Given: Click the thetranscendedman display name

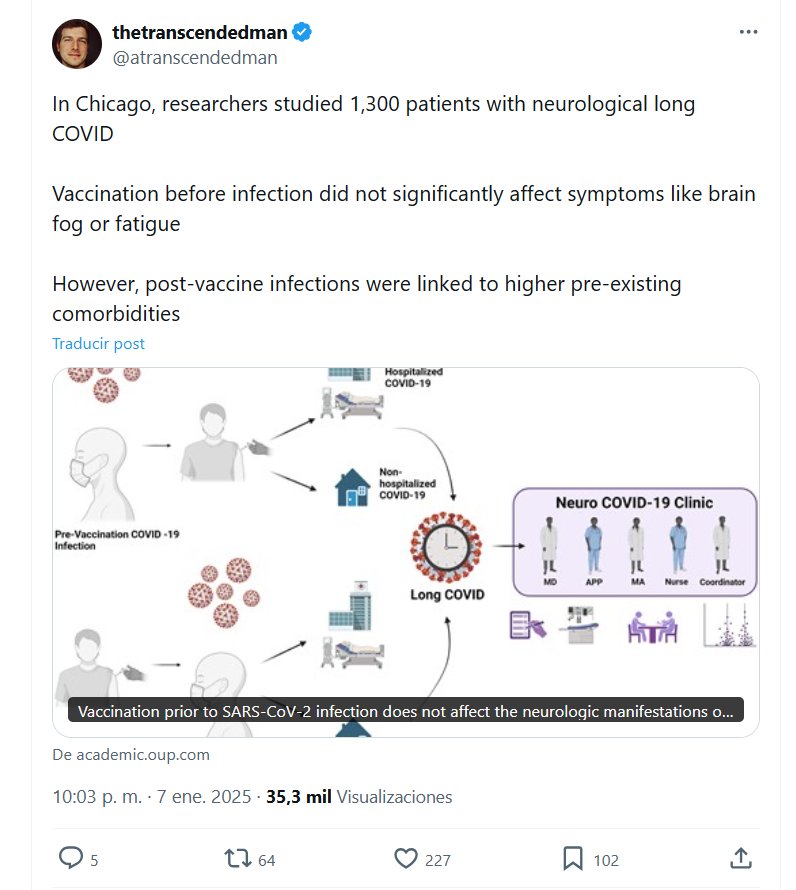Looking at the screenshot, I should click(200, 32).
